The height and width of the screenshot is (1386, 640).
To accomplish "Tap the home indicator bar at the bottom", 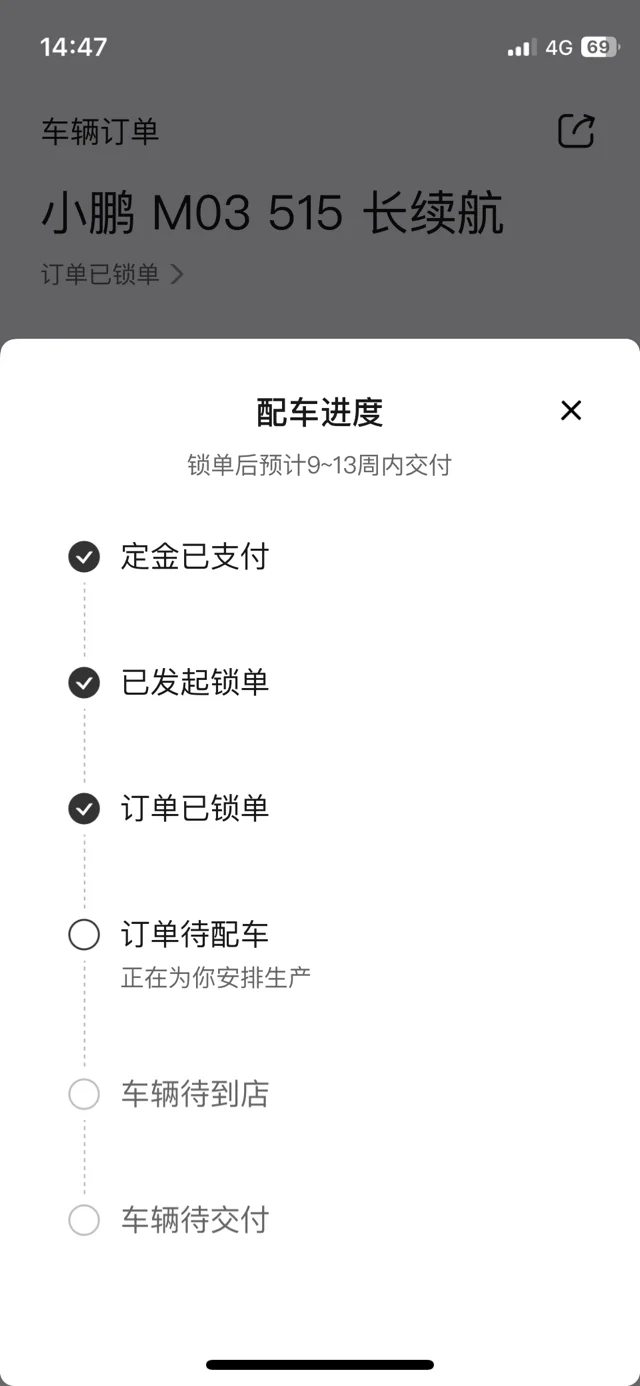I will click(x=320, y=1364).
